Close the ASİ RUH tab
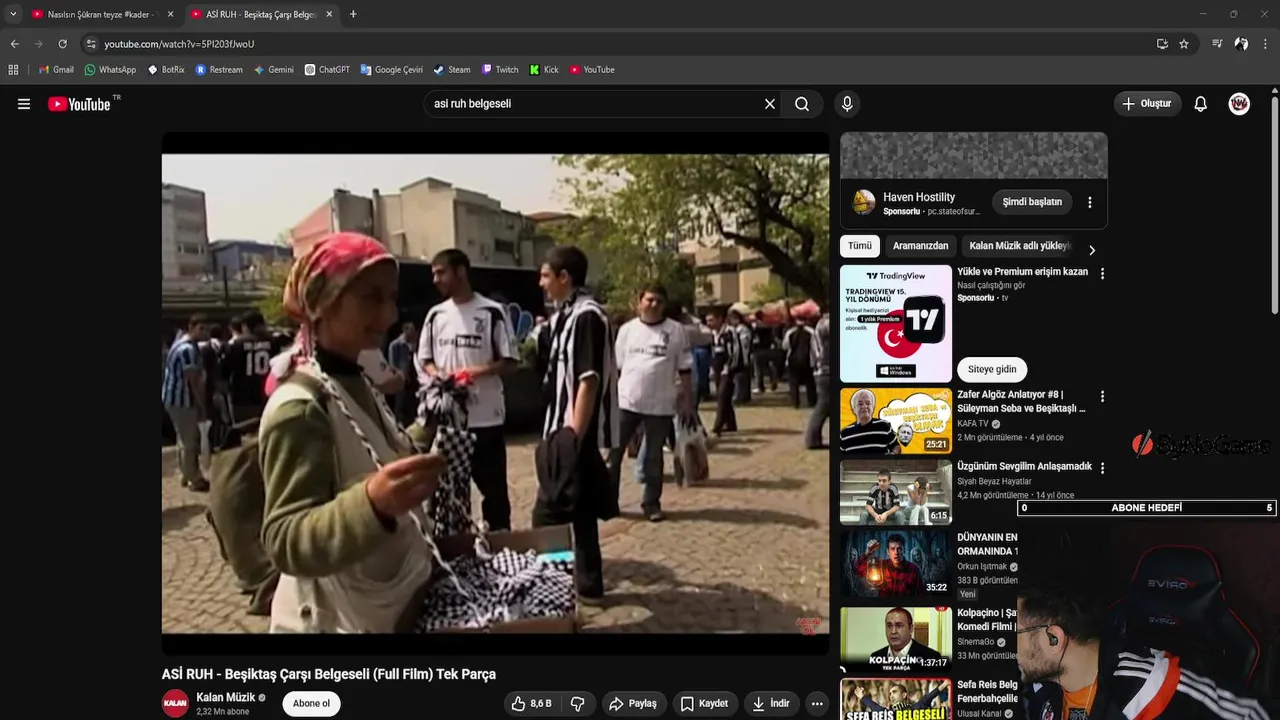The image size is (1280, 720). pyautogui.click(x=329, y=14)
